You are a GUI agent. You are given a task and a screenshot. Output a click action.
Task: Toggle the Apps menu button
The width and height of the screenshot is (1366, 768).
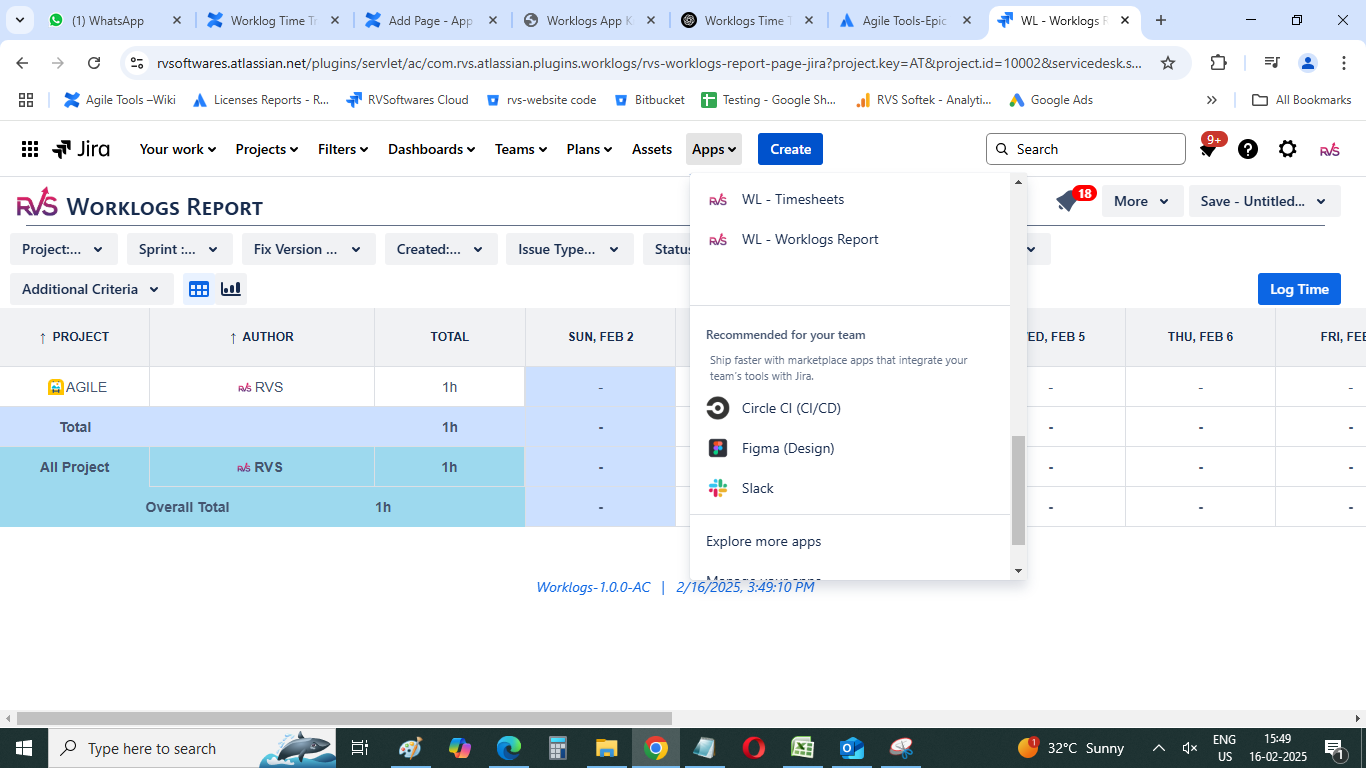(x=714, y=149)
